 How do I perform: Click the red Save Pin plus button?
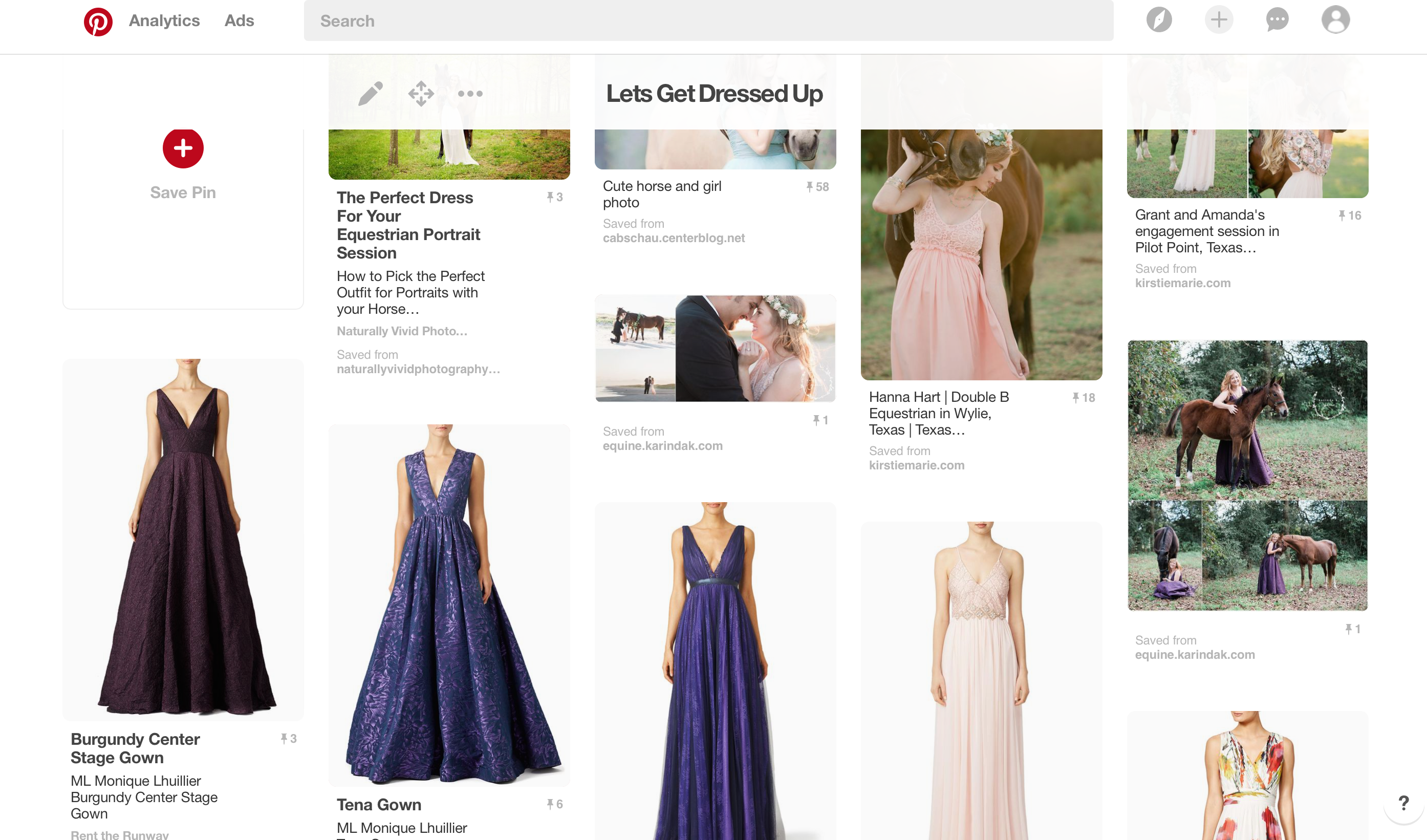(x=183, y=148)
